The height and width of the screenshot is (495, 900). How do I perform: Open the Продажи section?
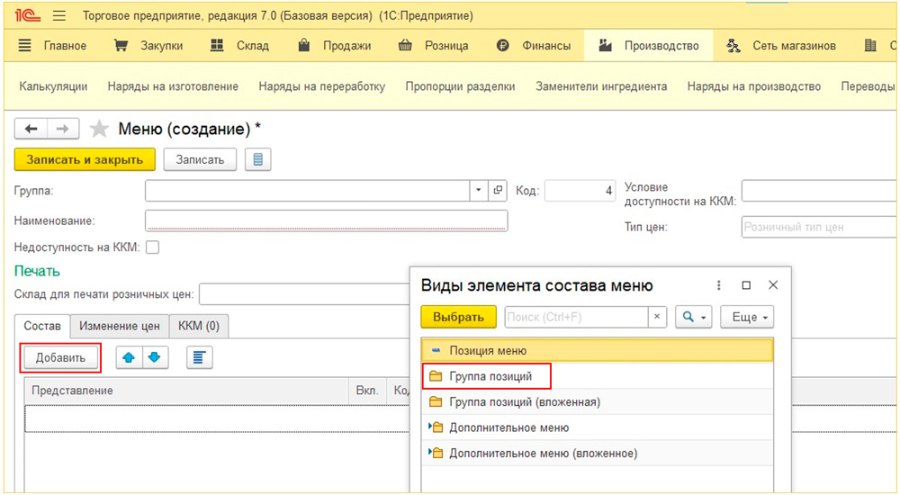click(335, 45)
